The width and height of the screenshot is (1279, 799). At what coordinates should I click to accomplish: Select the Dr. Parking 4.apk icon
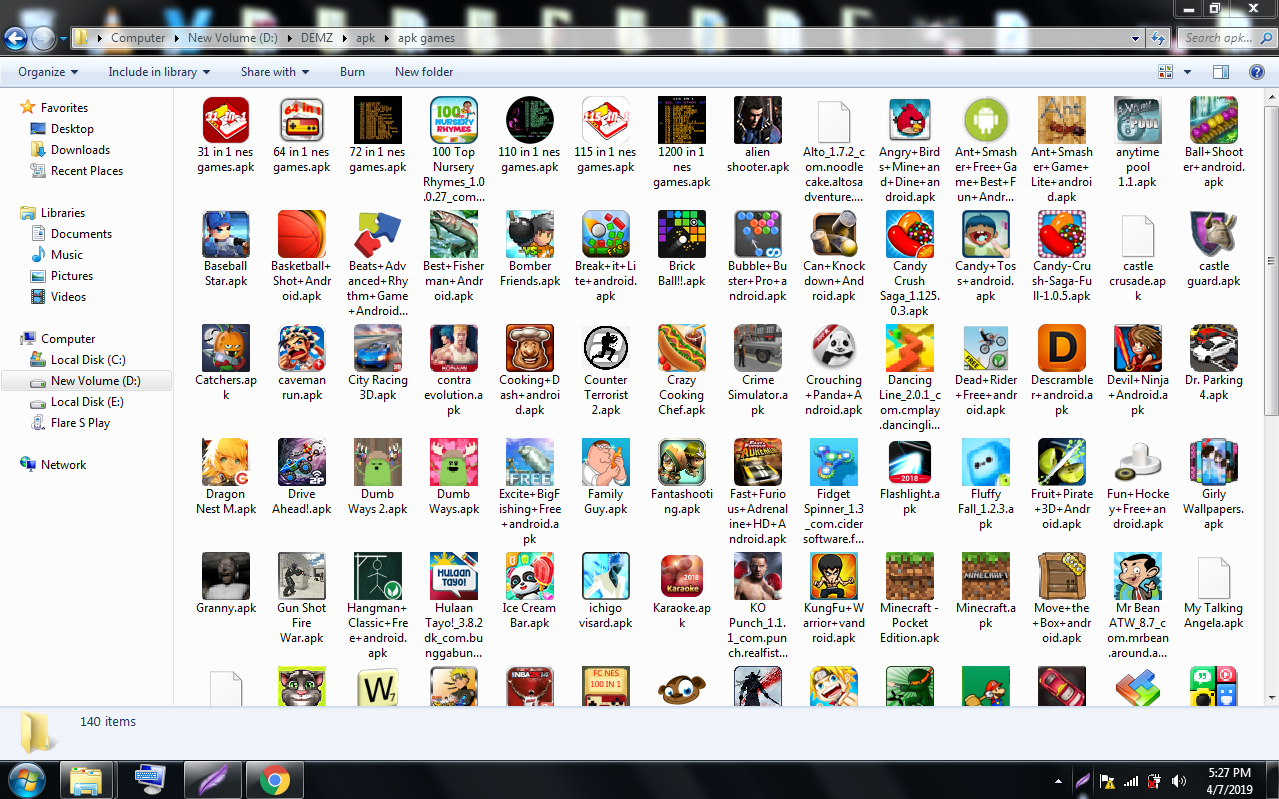coord(1213,348)
